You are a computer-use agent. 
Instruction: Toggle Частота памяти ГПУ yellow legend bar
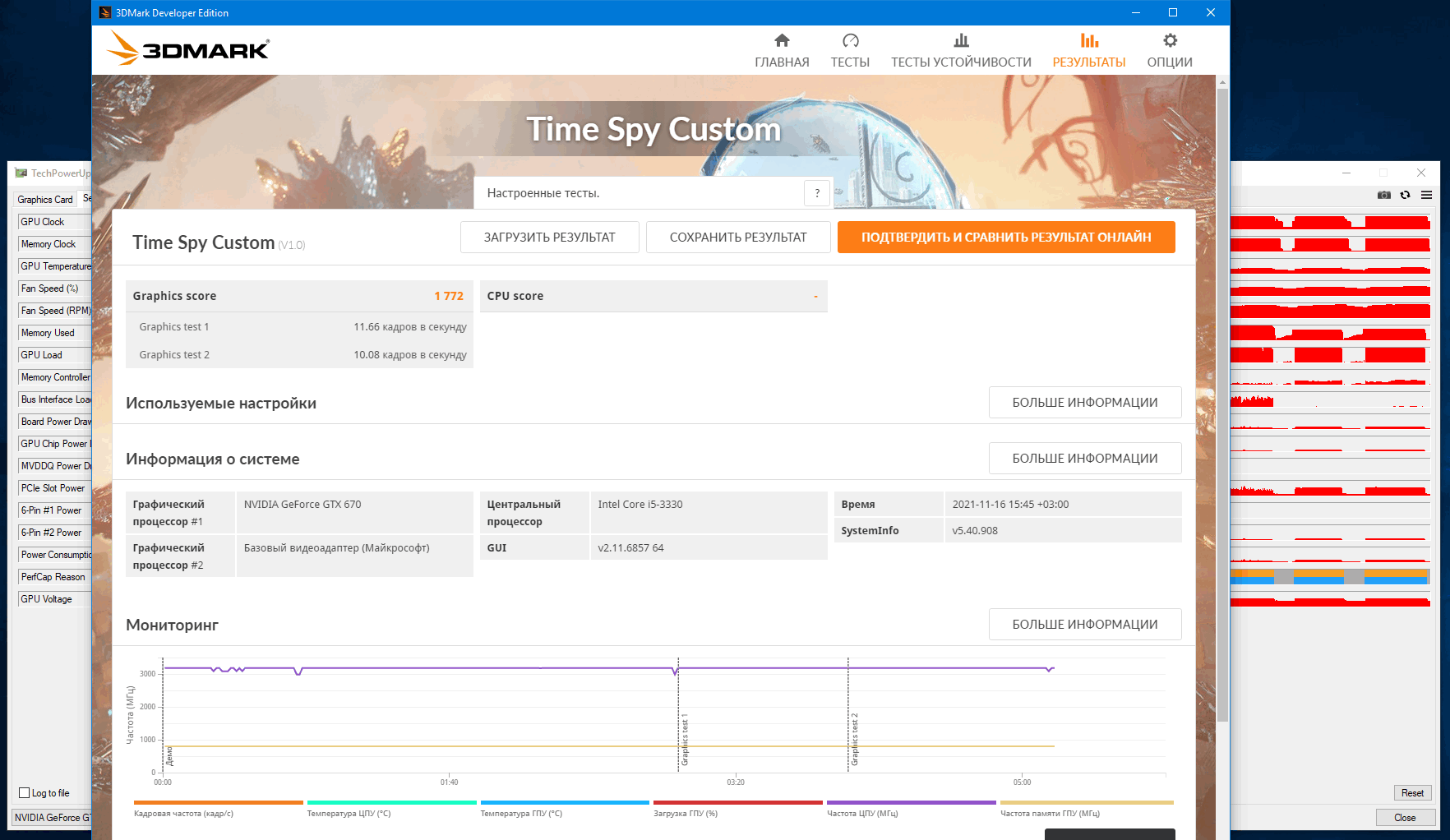[1087, 803]
